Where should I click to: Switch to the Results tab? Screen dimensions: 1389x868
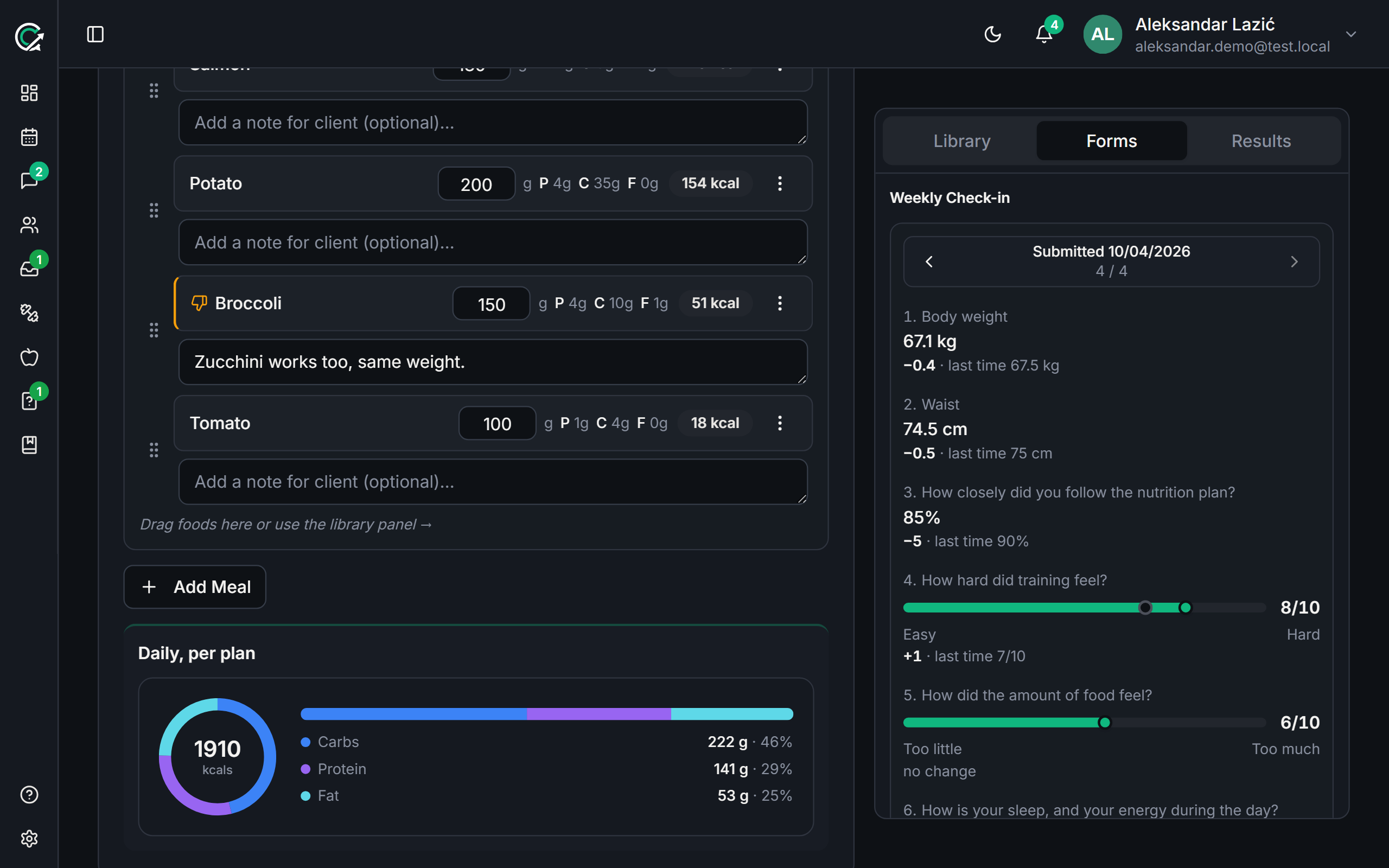tap(1261, 141)
